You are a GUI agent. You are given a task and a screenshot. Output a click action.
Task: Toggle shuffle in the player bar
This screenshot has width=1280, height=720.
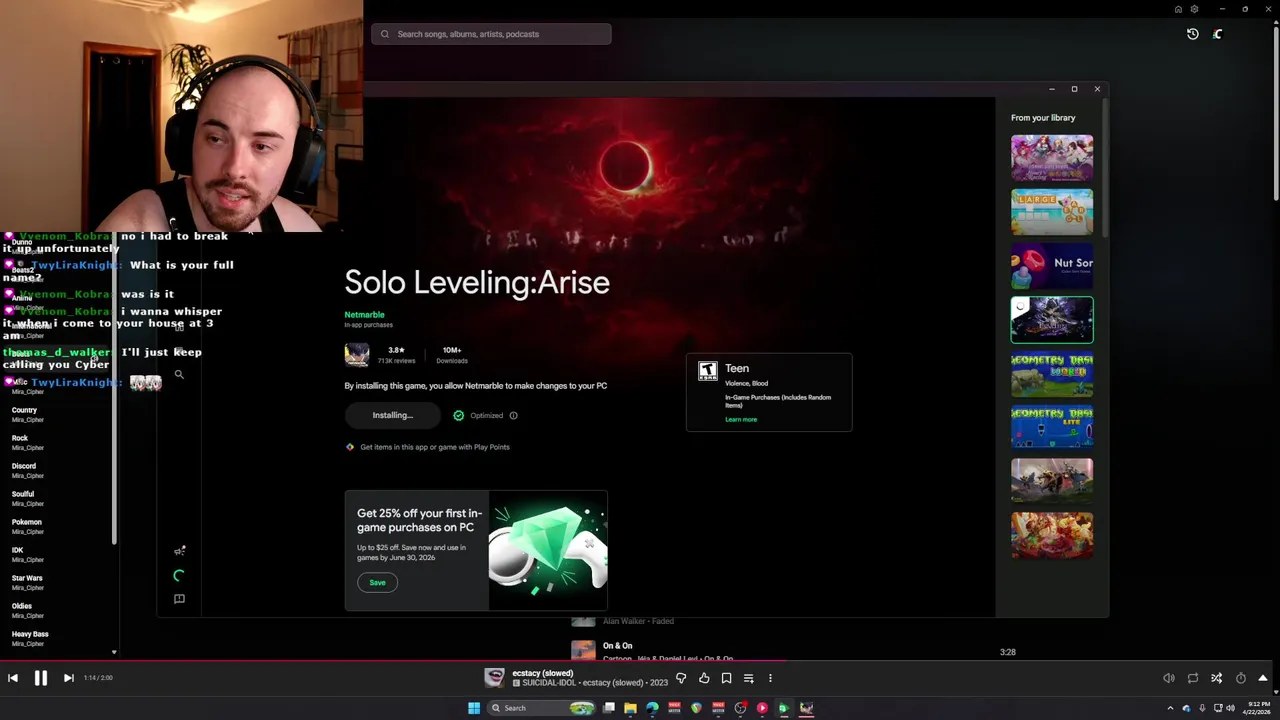click(x=1217, y=678)
